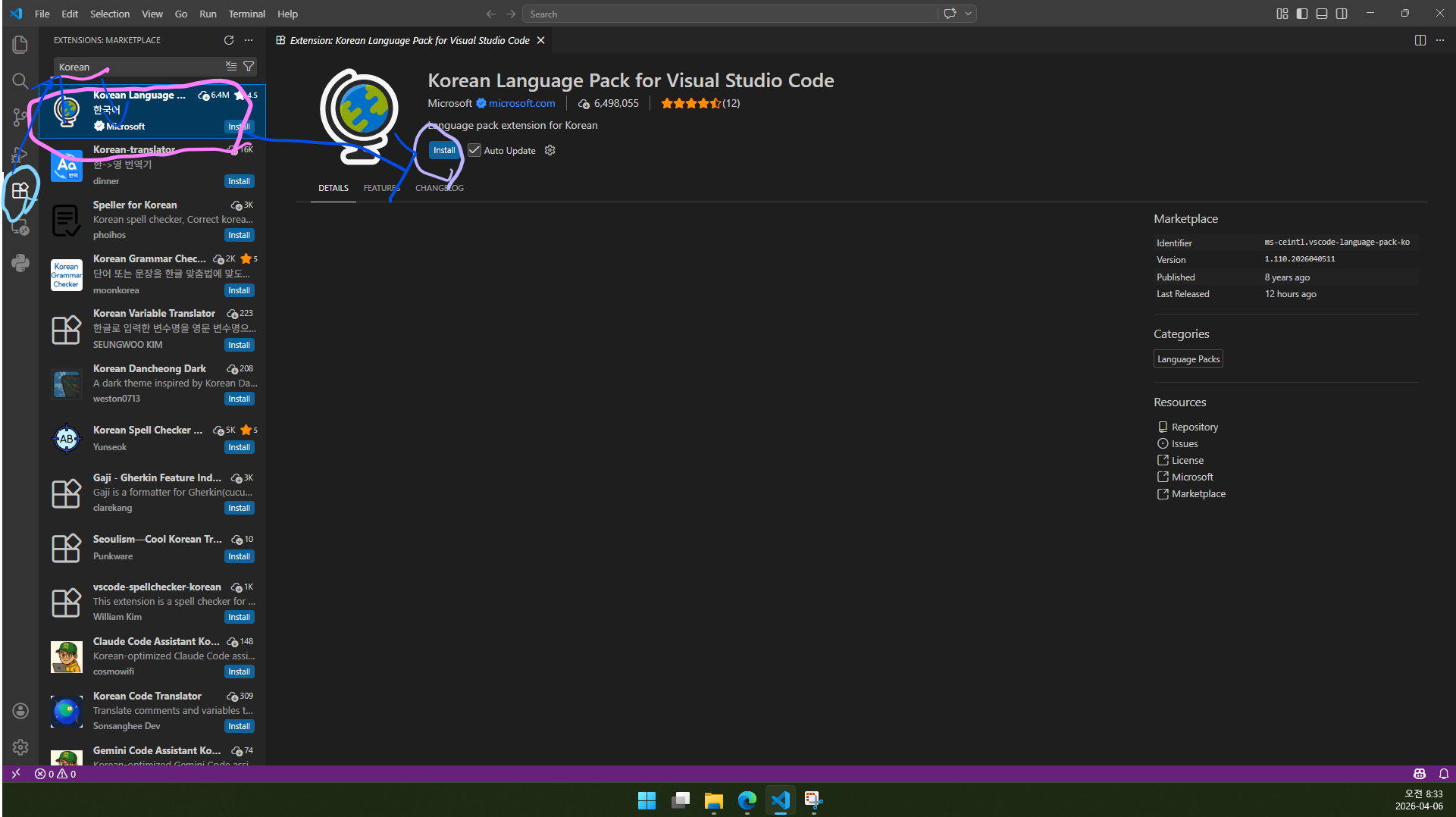Click the command center Search bar
This screenshot has width=1456, height=817.
click(x=729, y=14)
